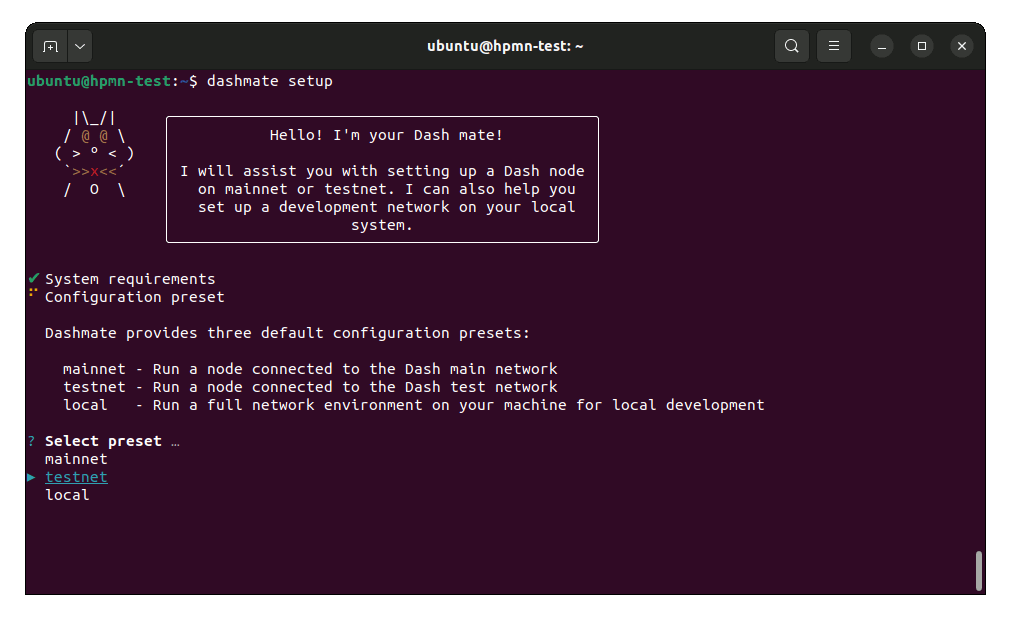Click the mainnet description line
Image resolution: width=1011 pixels, height=623 pixels.
click(x=310, y=369)
